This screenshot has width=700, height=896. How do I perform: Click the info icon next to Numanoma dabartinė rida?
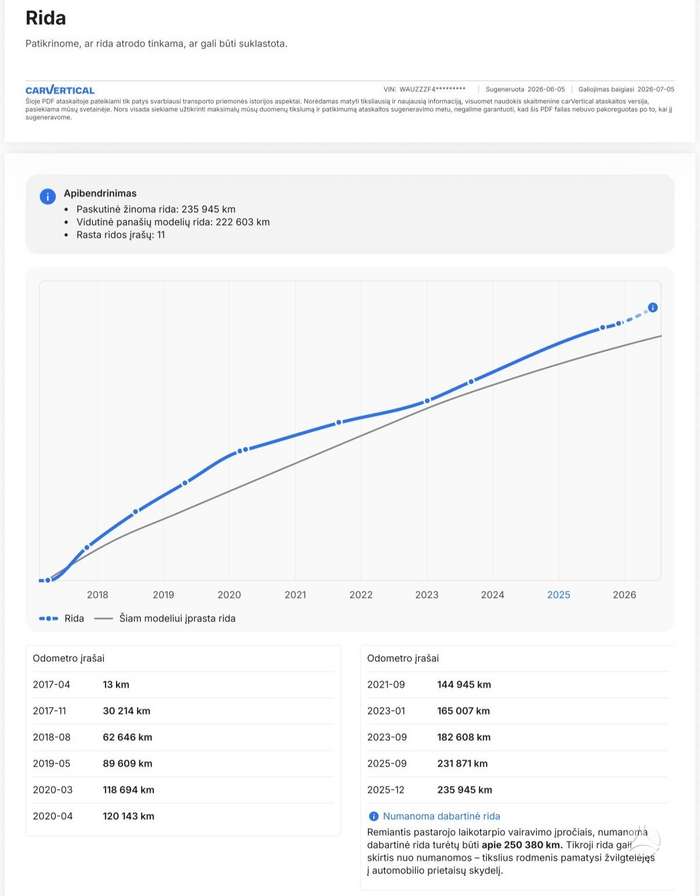[x=374, y=816]
